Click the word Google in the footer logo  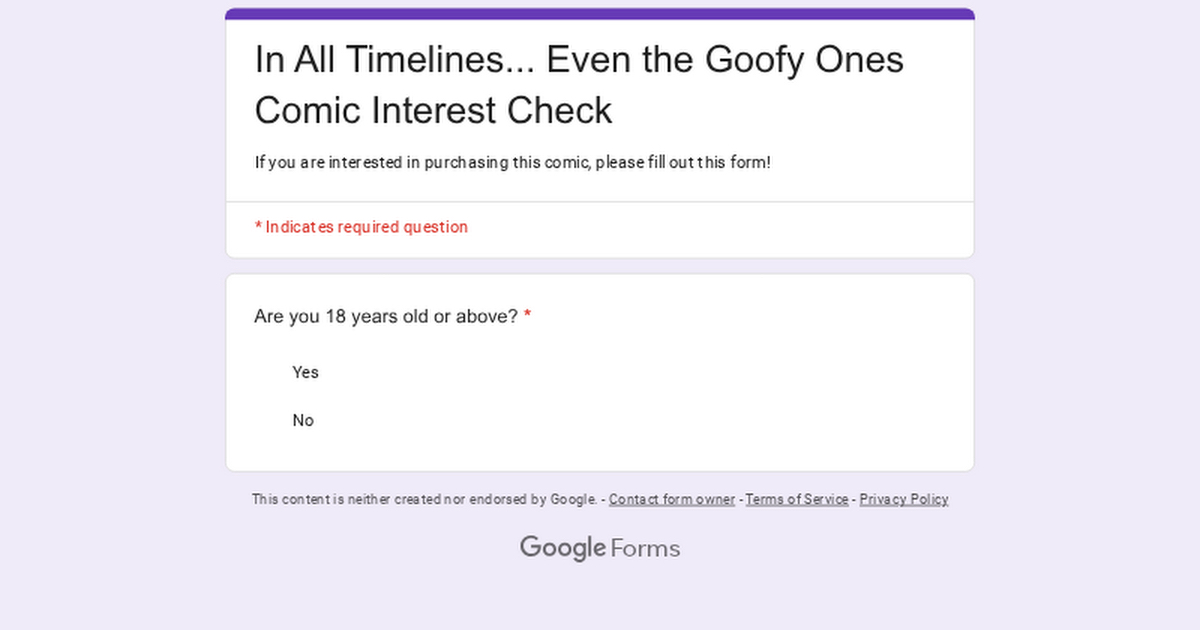click(562, 548)
